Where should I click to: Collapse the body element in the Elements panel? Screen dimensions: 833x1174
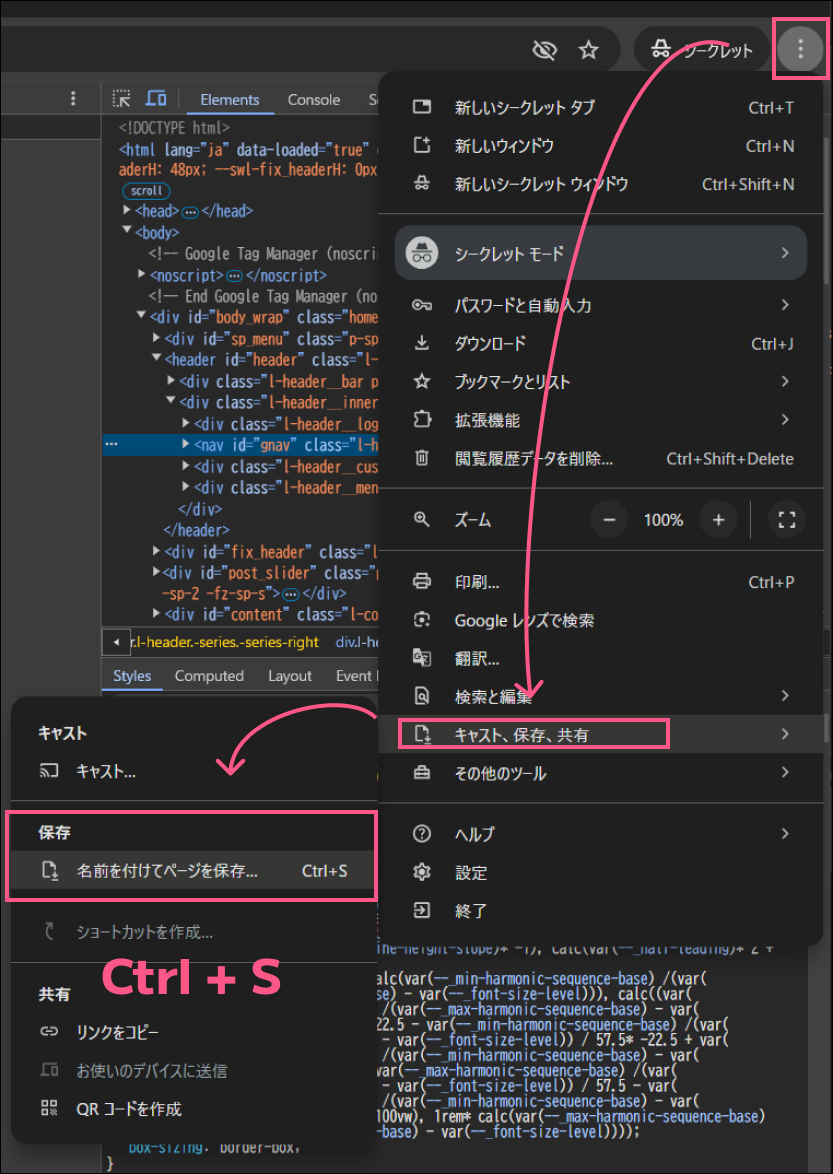[127, 232]
